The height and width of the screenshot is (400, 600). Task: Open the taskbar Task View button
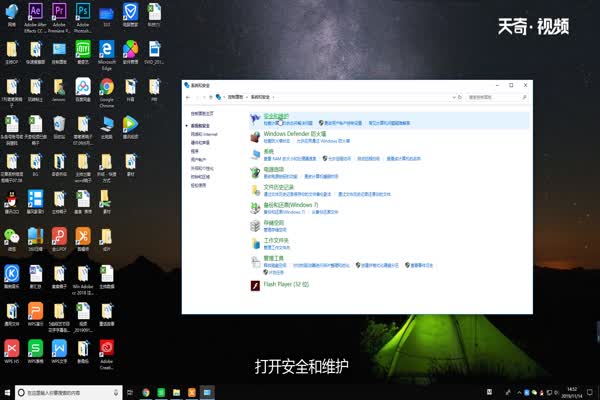(x=130, y=392)
